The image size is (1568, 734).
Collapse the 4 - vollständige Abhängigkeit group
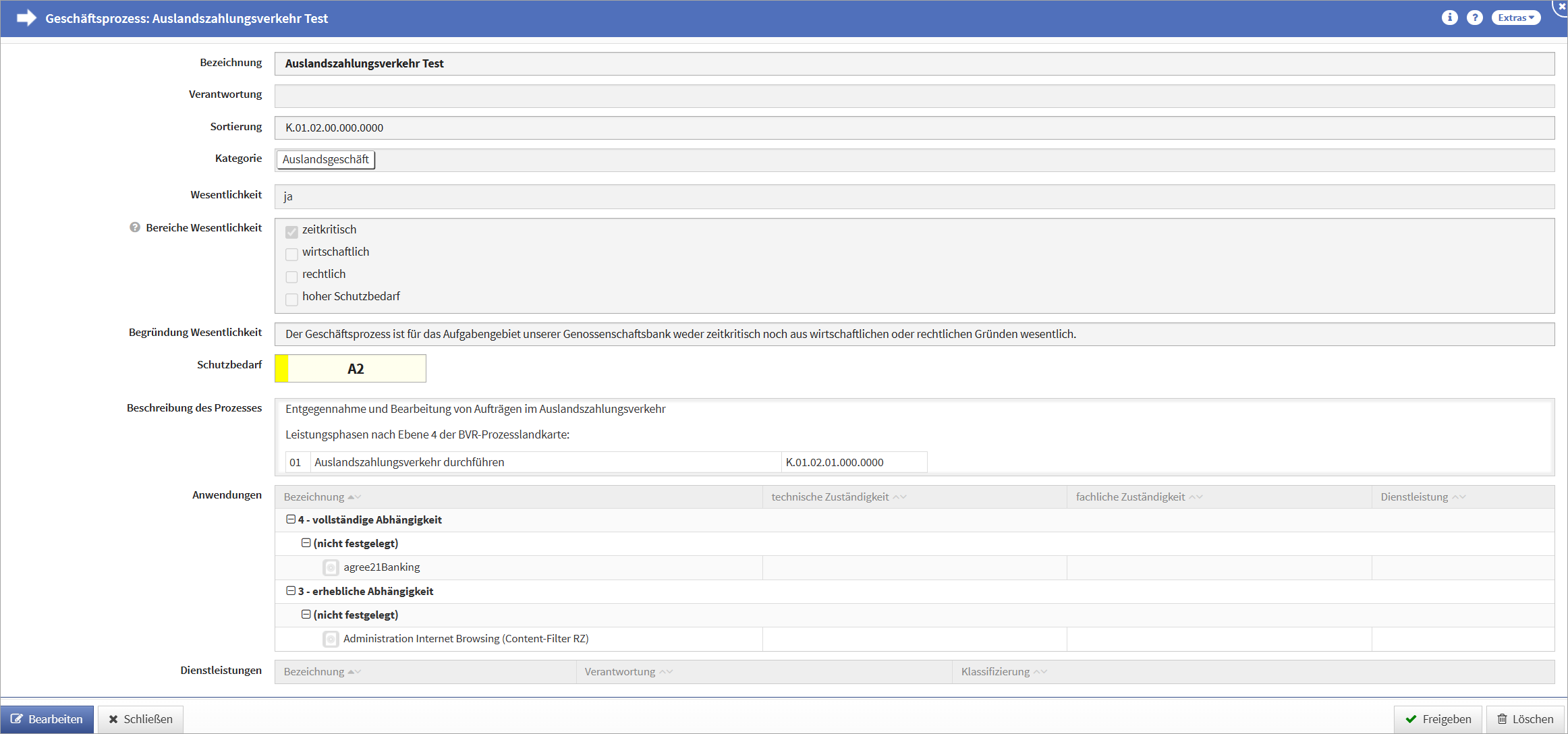(291, 519)
